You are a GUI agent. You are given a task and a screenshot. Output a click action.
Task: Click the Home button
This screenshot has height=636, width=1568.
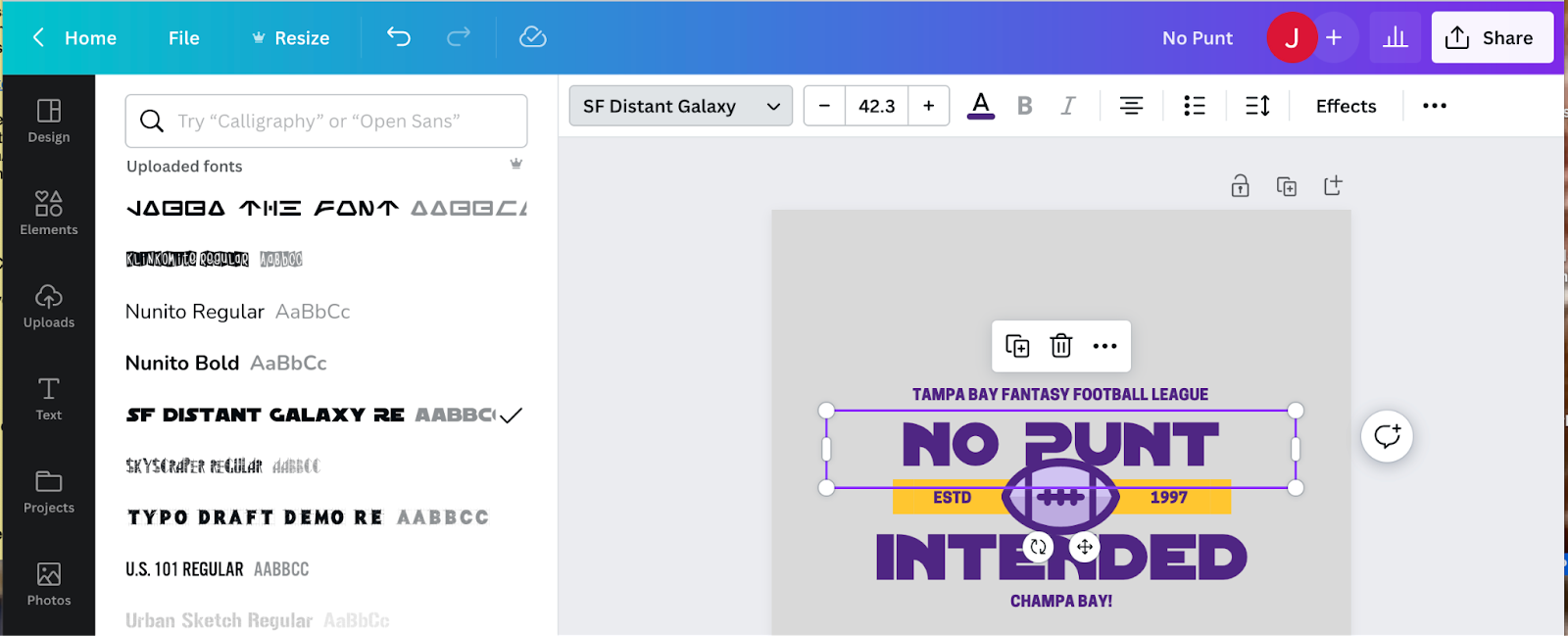click(x=90, y=38)
